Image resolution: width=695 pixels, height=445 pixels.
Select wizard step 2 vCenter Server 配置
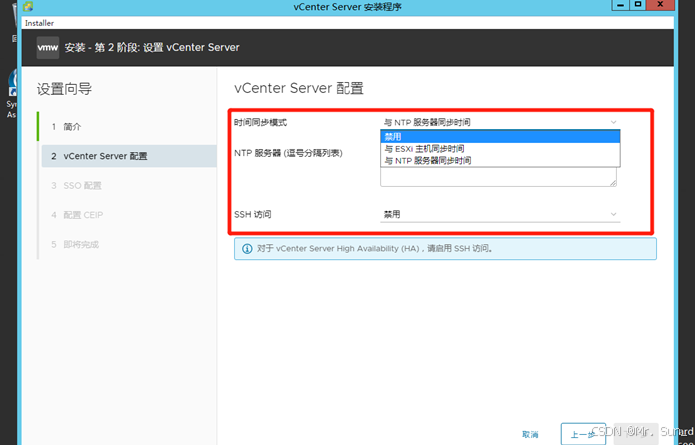tap(129, 156)
